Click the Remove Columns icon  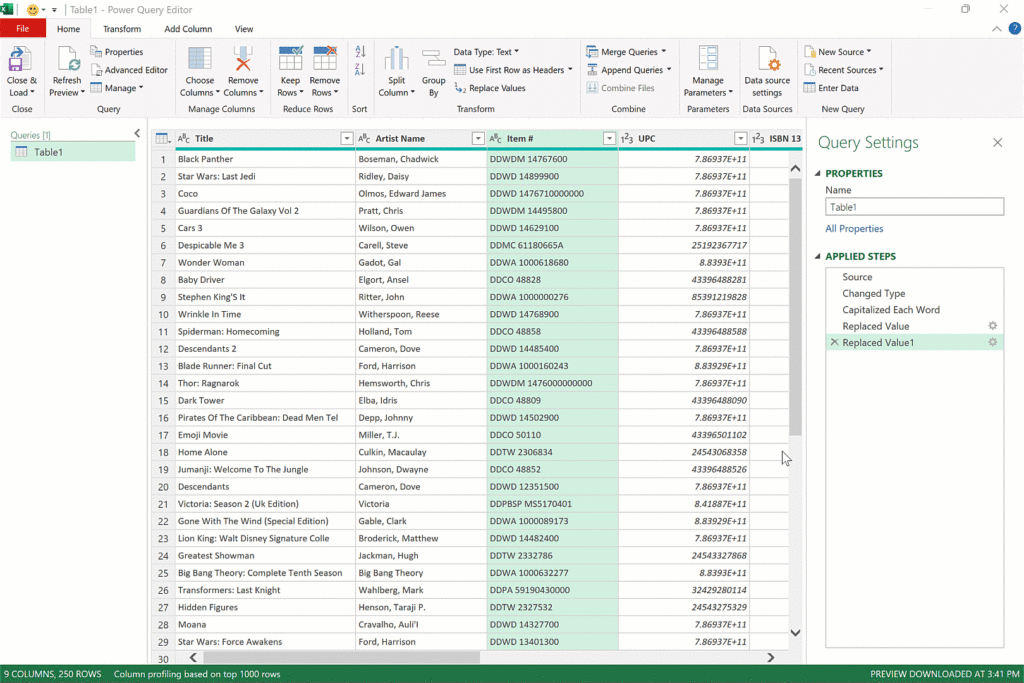(x=243, y=59)
